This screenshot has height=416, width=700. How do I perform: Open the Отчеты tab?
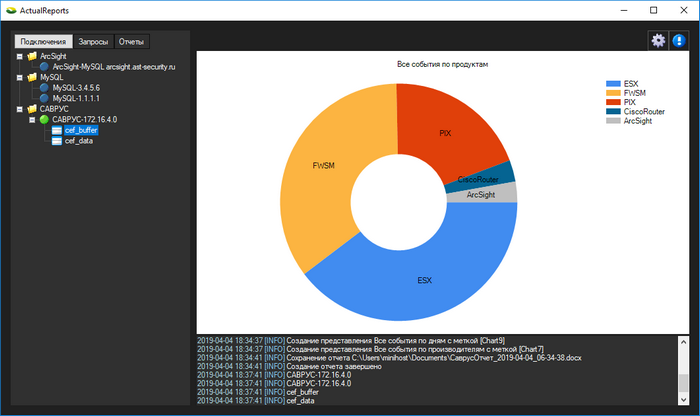point(131,42)
